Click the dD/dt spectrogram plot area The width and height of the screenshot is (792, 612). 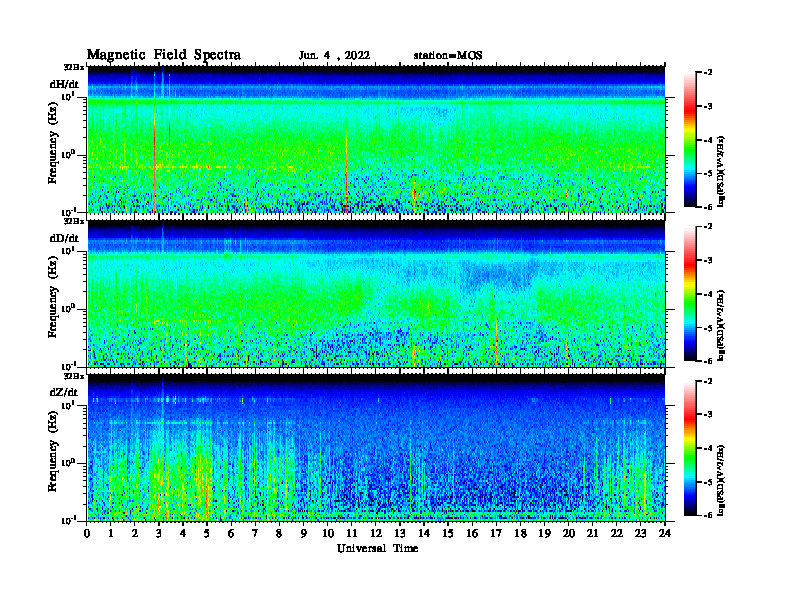[376, 293]
